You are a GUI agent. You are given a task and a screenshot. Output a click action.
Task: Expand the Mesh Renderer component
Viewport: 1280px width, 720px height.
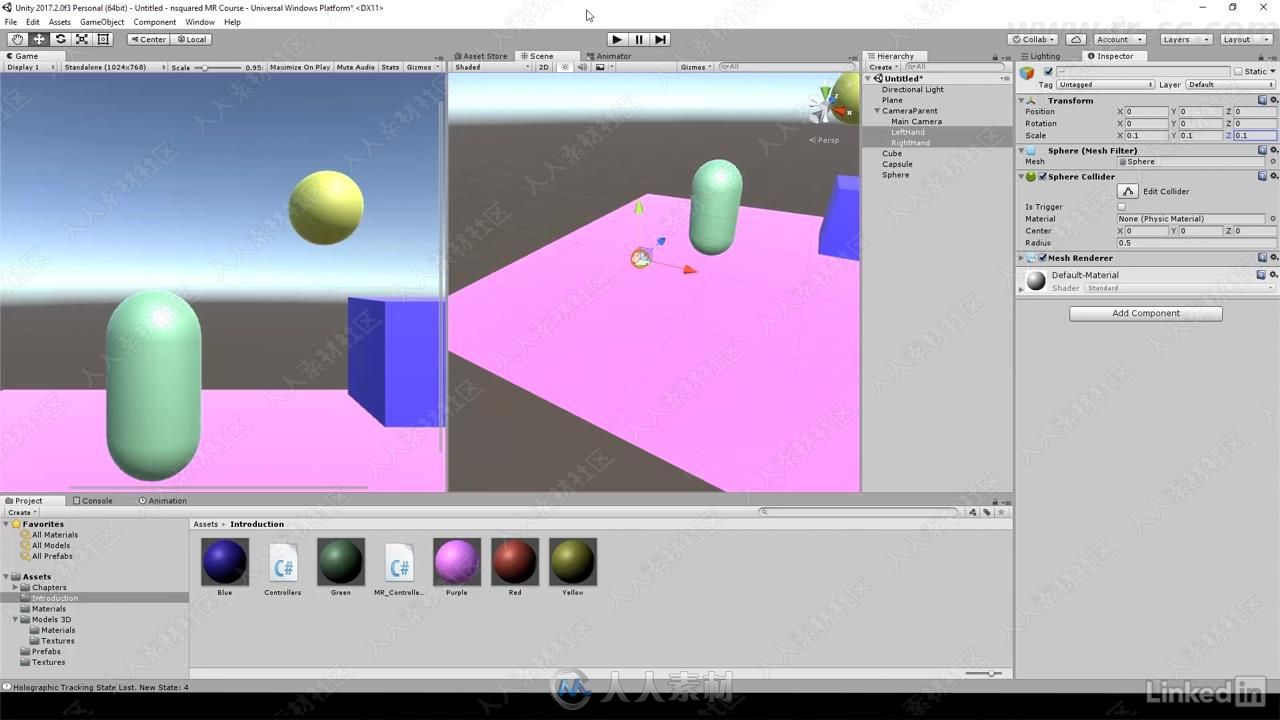click(1021, 258)
